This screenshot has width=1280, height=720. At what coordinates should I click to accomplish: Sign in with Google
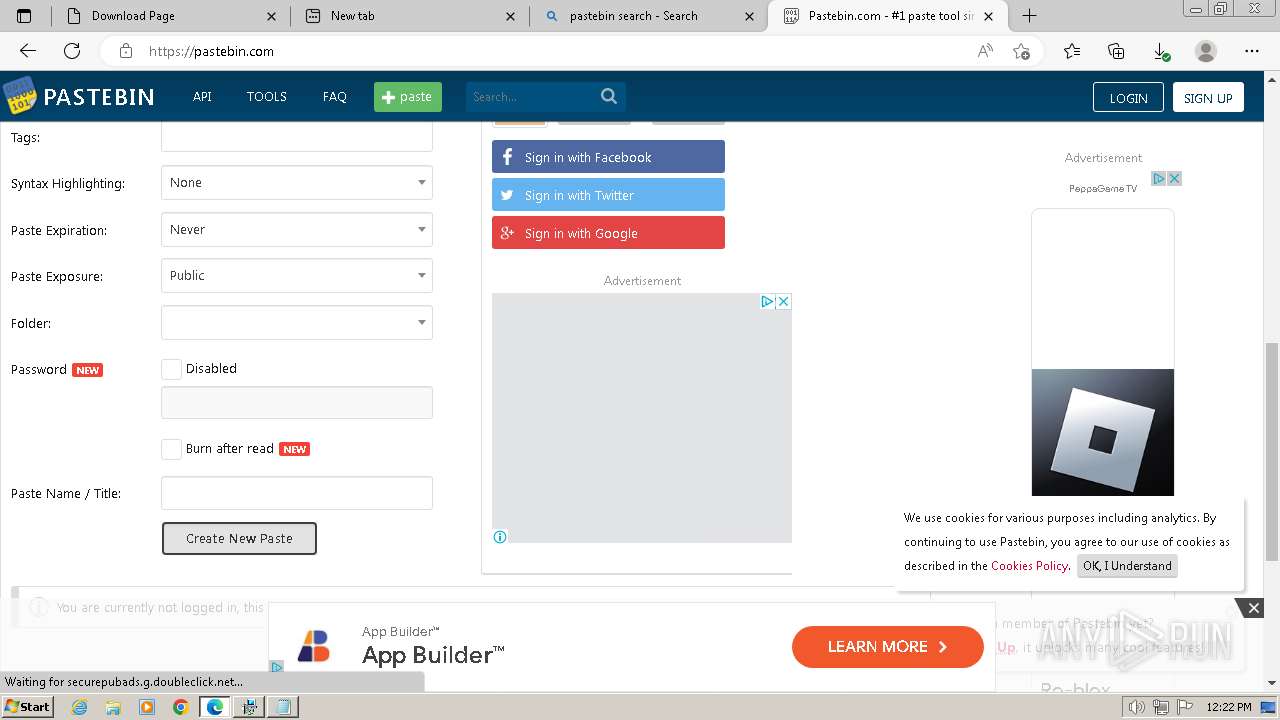[608, 233]
